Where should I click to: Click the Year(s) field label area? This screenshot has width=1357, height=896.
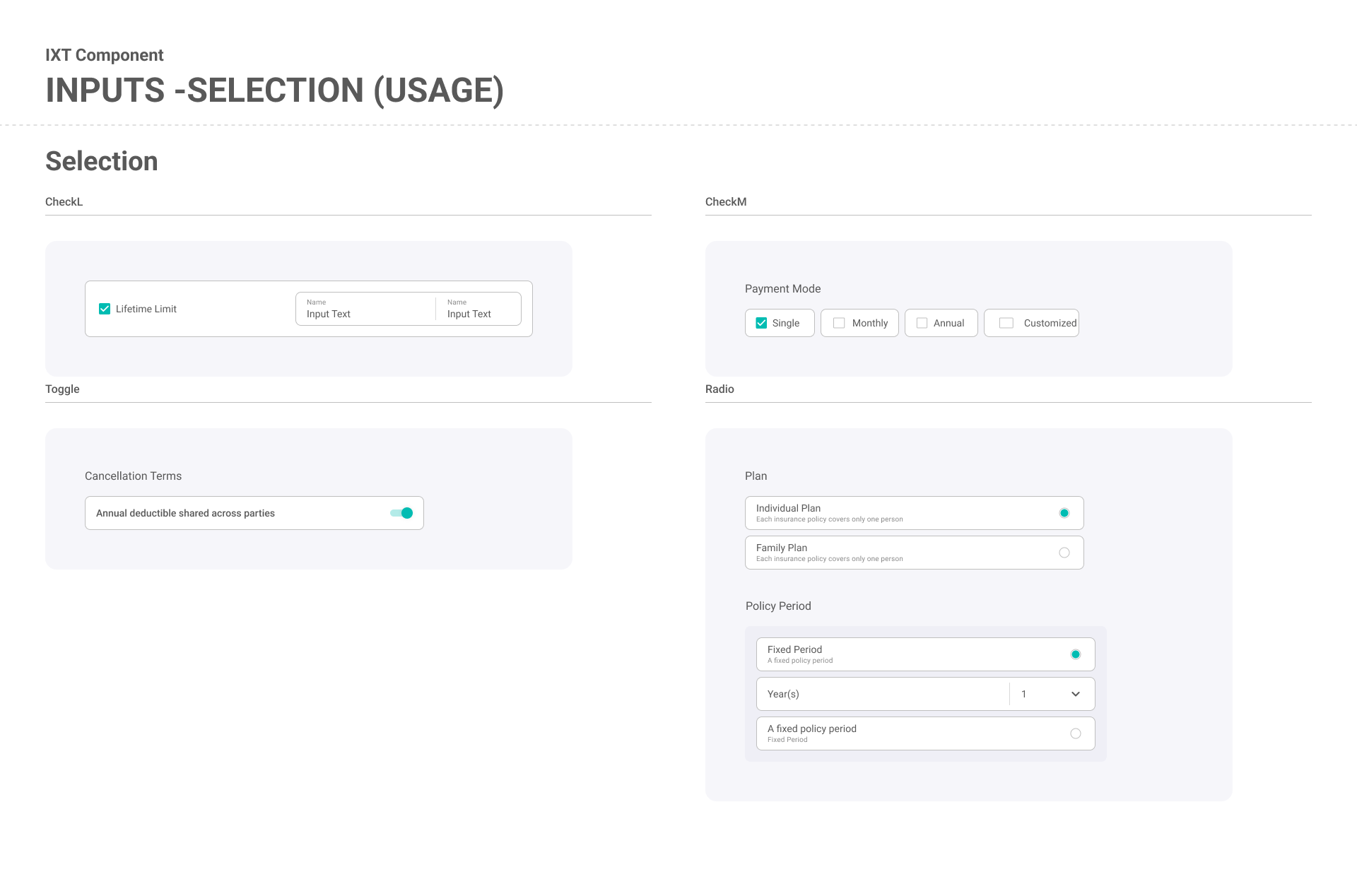(x=783, y=694)
